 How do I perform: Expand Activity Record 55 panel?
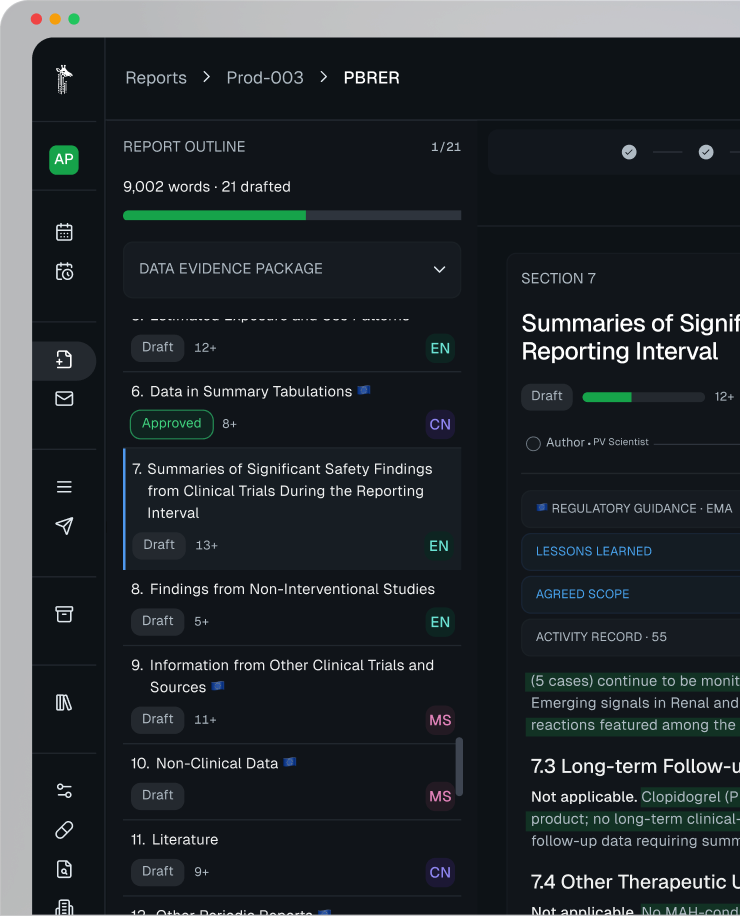(x=630, y=637)
